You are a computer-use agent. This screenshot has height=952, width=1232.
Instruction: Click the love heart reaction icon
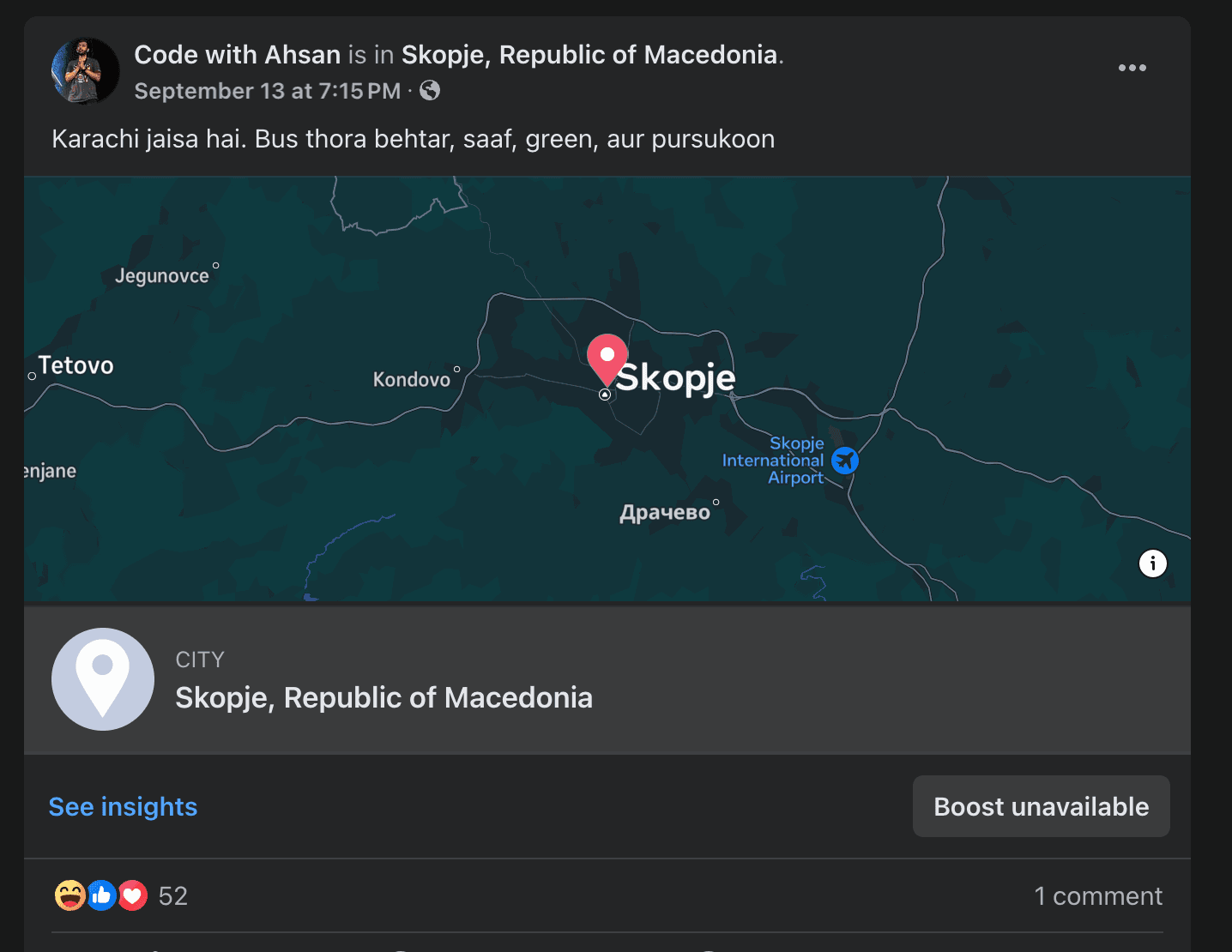tap(132, 895)
